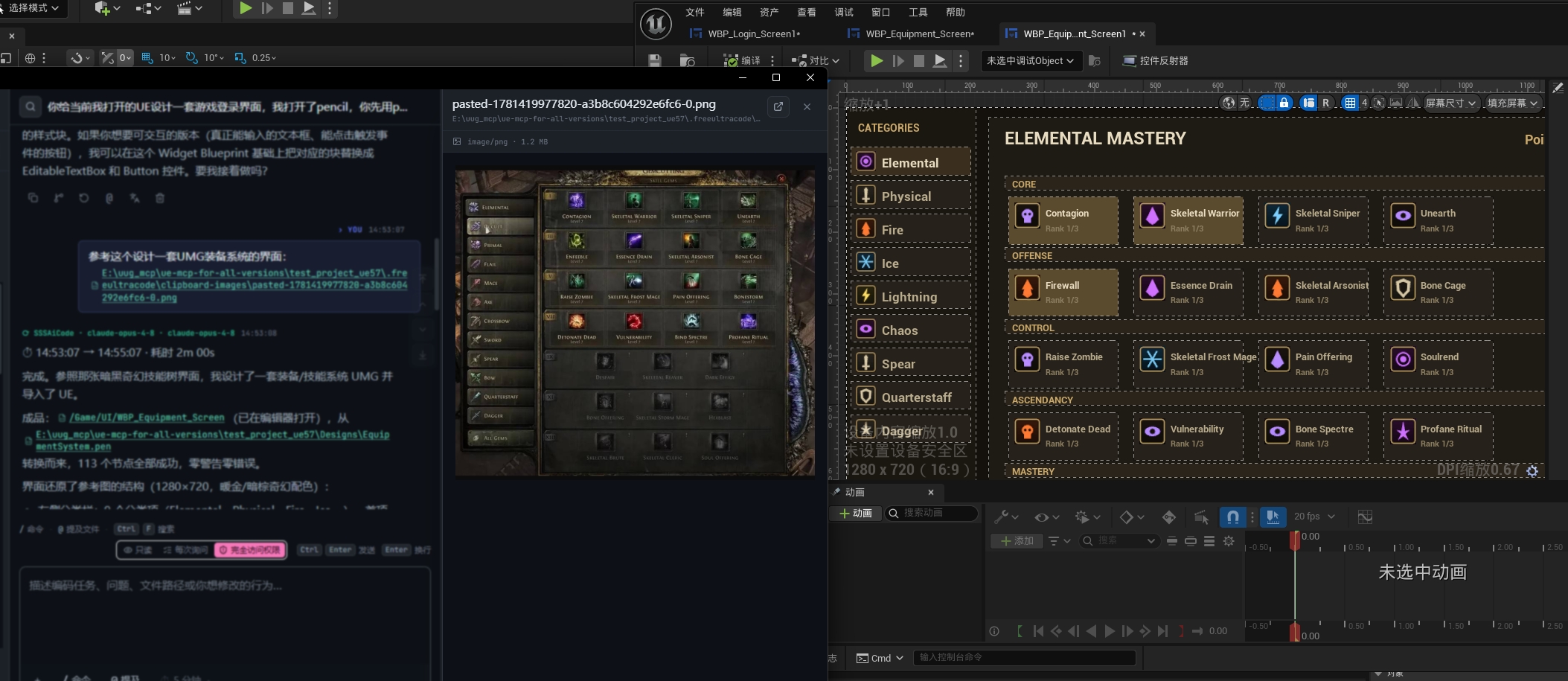
Task: Toggle the R respect locks button
Action: [x=1325, y=103]
